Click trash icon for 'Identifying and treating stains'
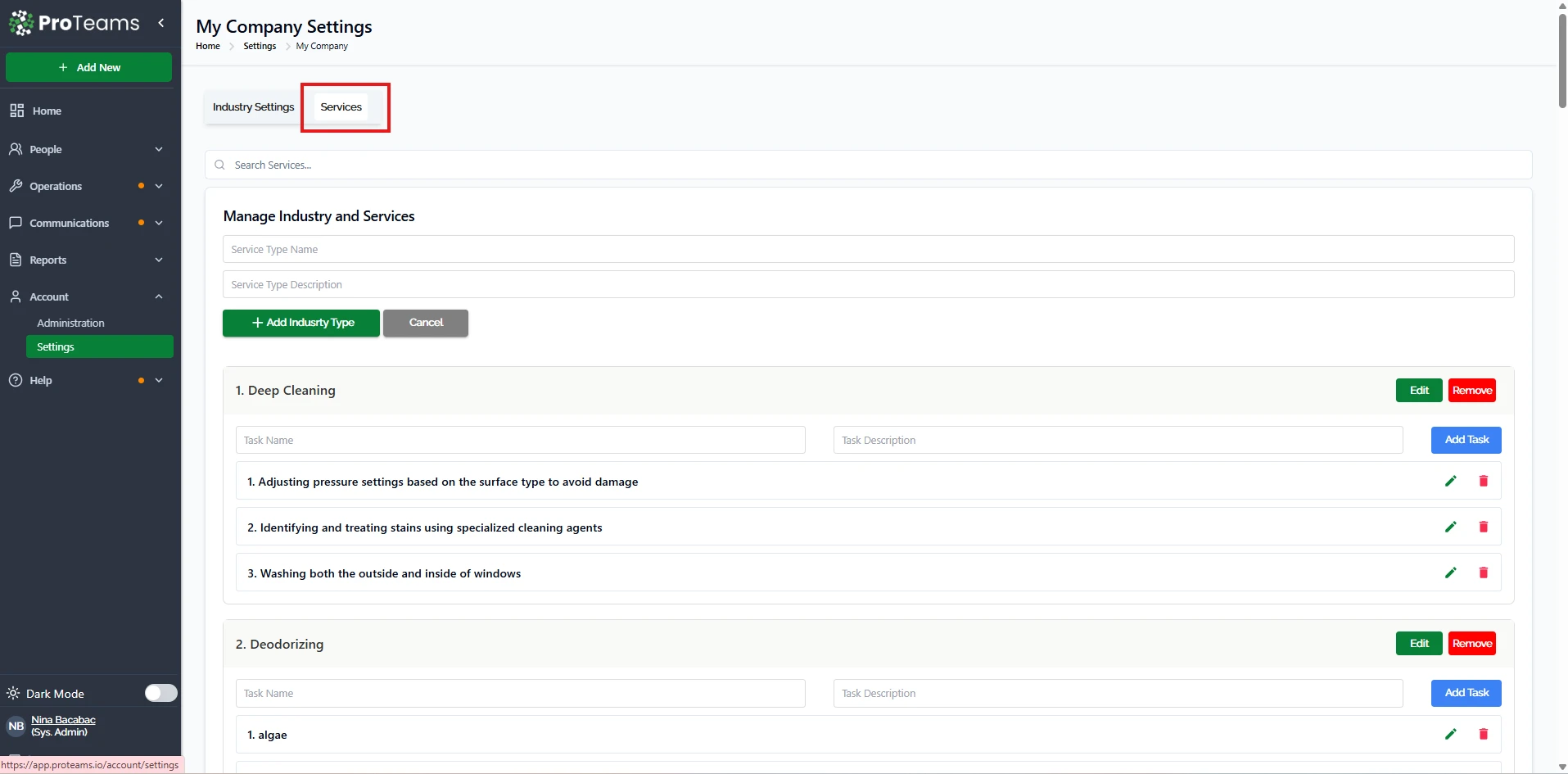Screen dimensions: 1568x774 [x=1483, y=527]
